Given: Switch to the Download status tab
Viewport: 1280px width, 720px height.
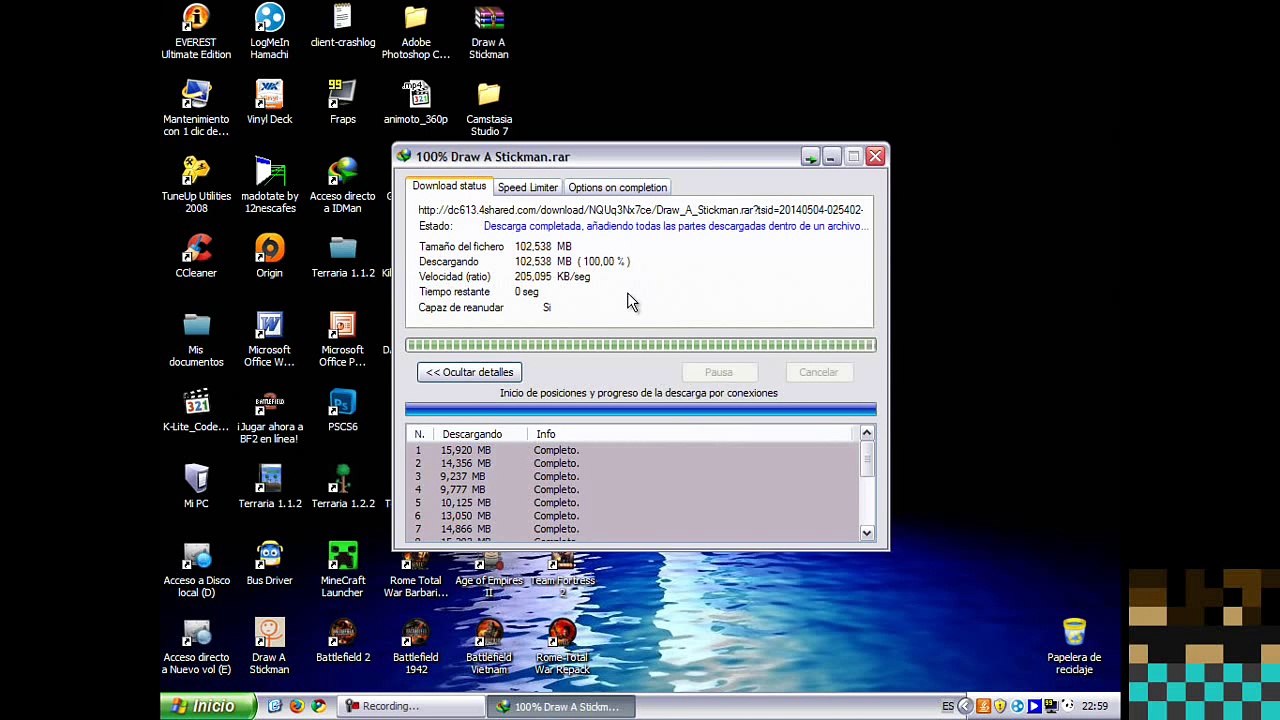Looking at the screenshot, I should 449,186.
